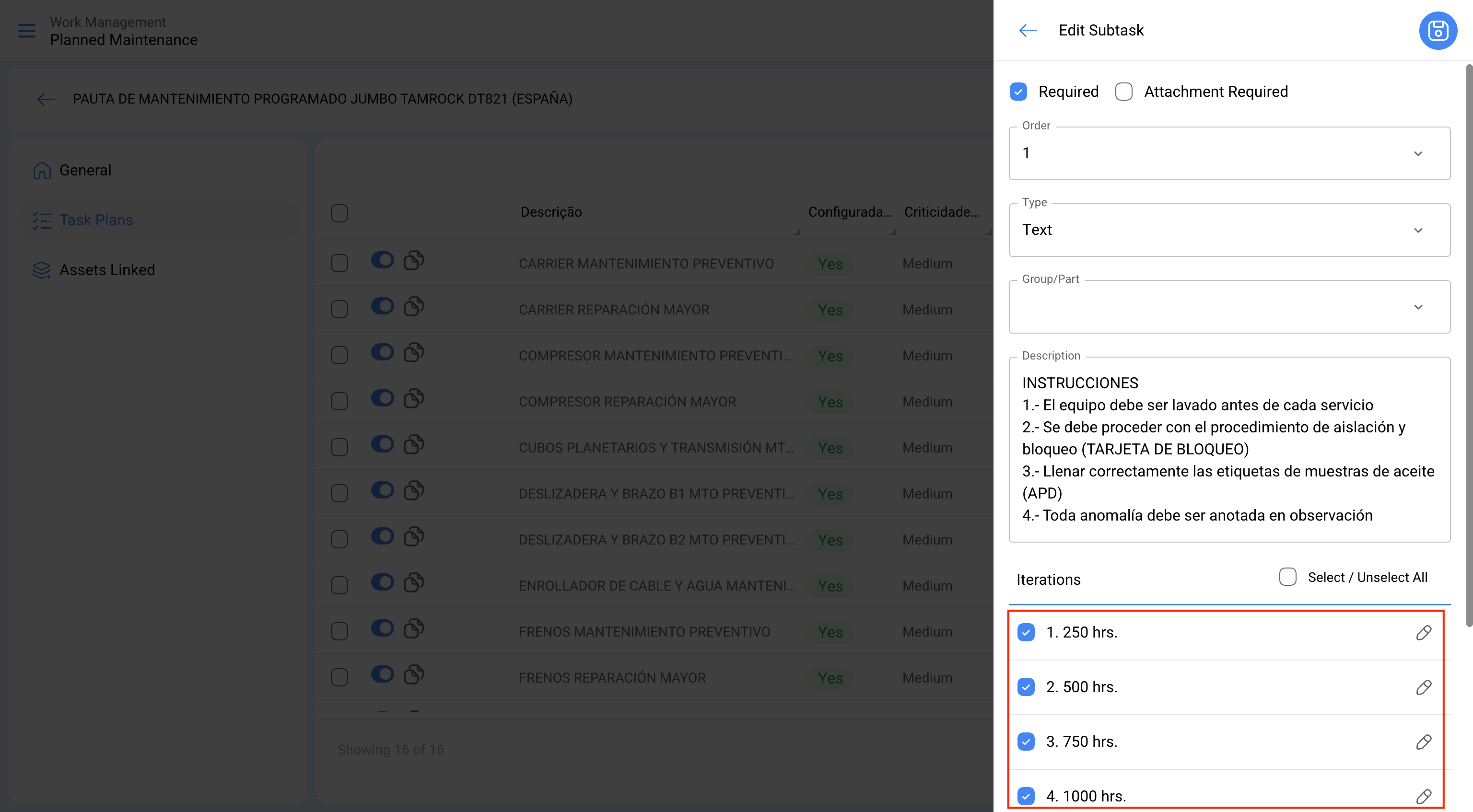Click the Planned Maintenance header title
The image size is (1473, 812).
124,40
